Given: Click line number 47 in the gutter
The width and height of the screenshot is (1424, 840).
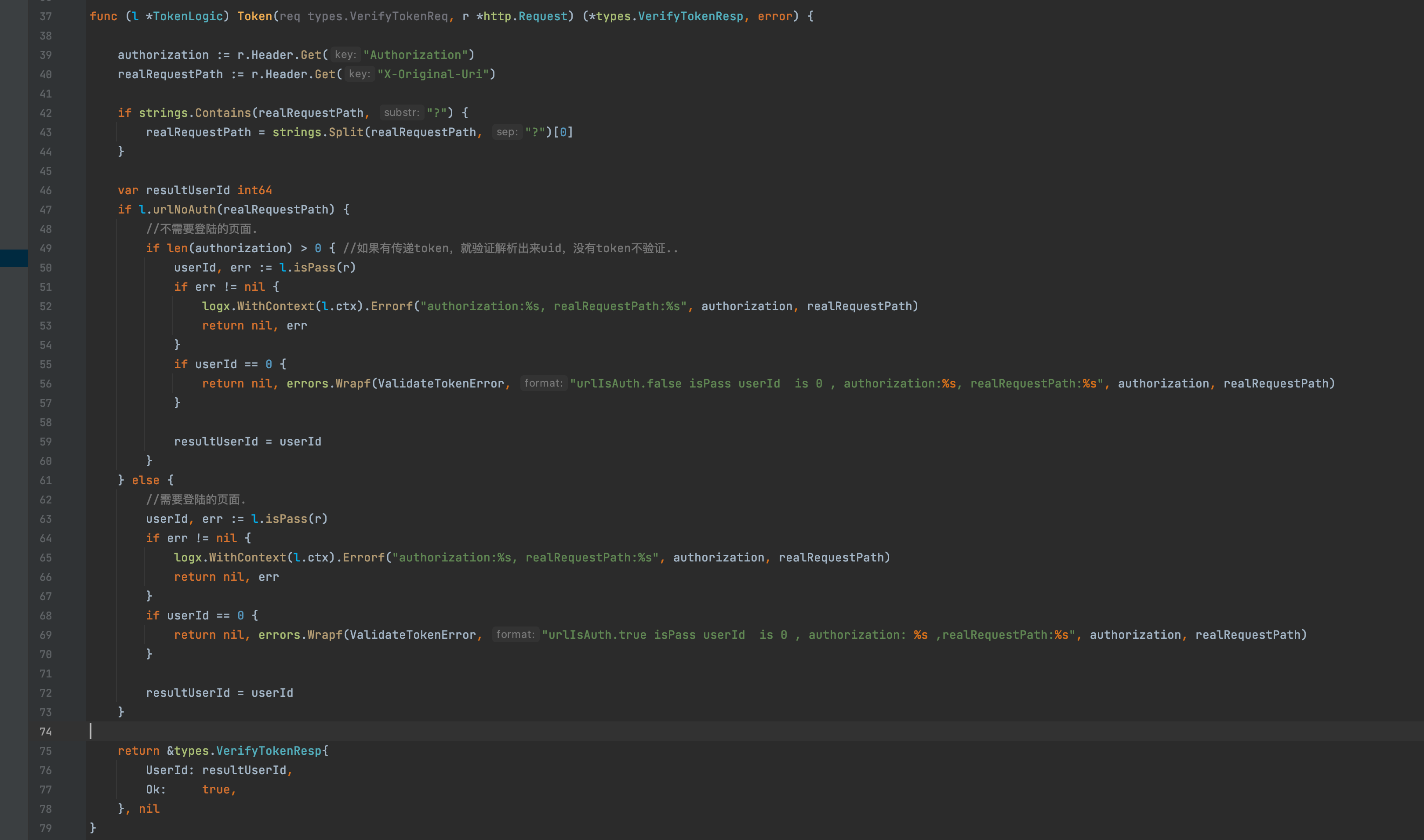Looking at the screenshot, I should pos(45,210).
